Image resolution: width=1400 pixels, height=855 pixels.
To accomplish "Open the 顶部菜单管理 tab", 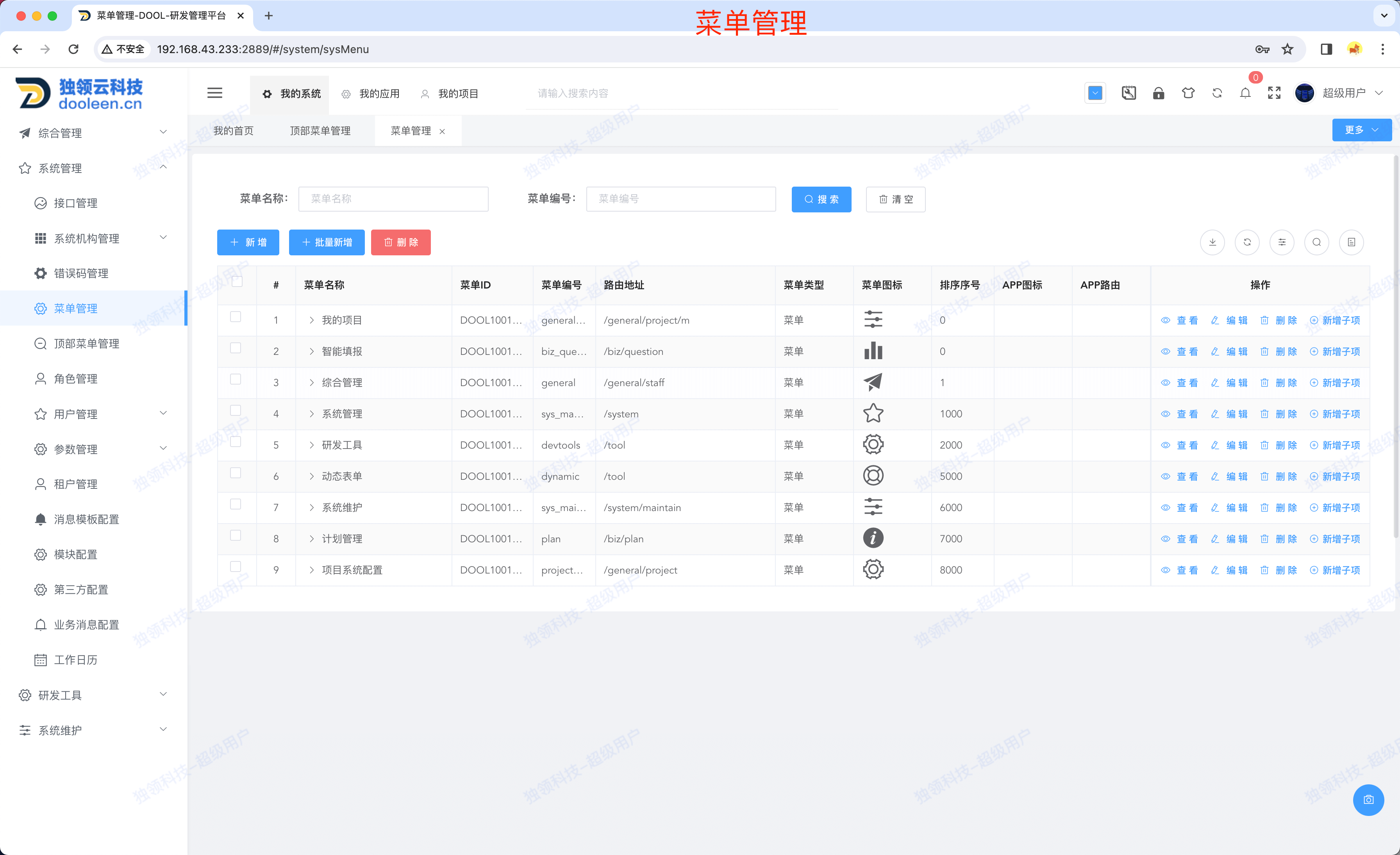I will tap(320, 130).
